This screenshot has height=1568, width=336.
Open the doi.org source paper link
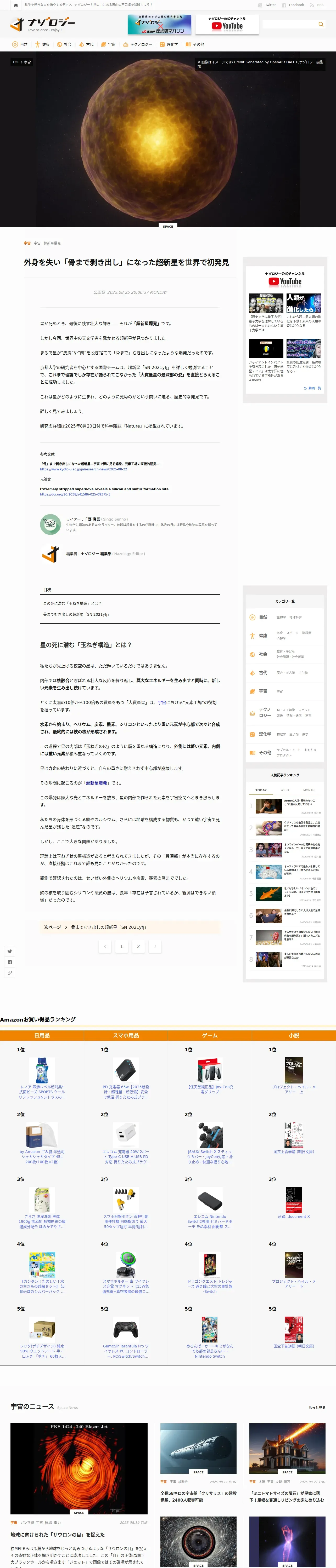(75, 494)
